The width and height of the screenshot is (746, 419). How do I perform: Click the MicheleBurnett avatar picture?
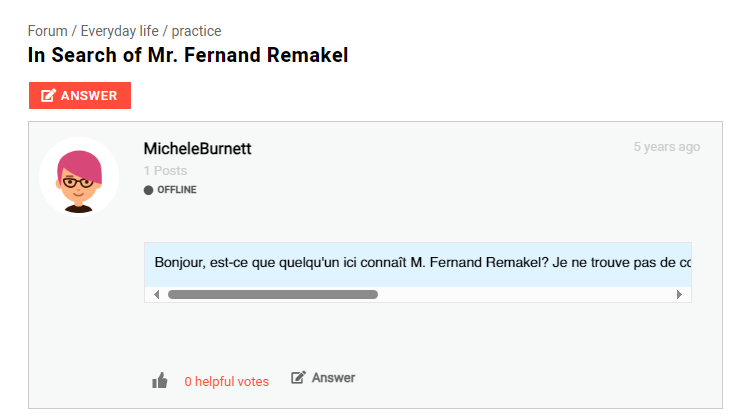[x=79, y=177]
